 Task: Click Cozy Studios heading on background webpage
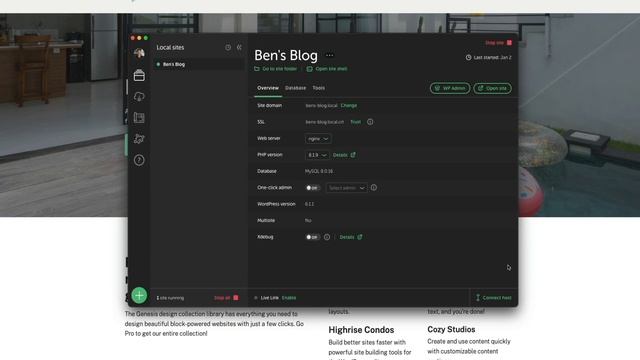pos(451,329)
